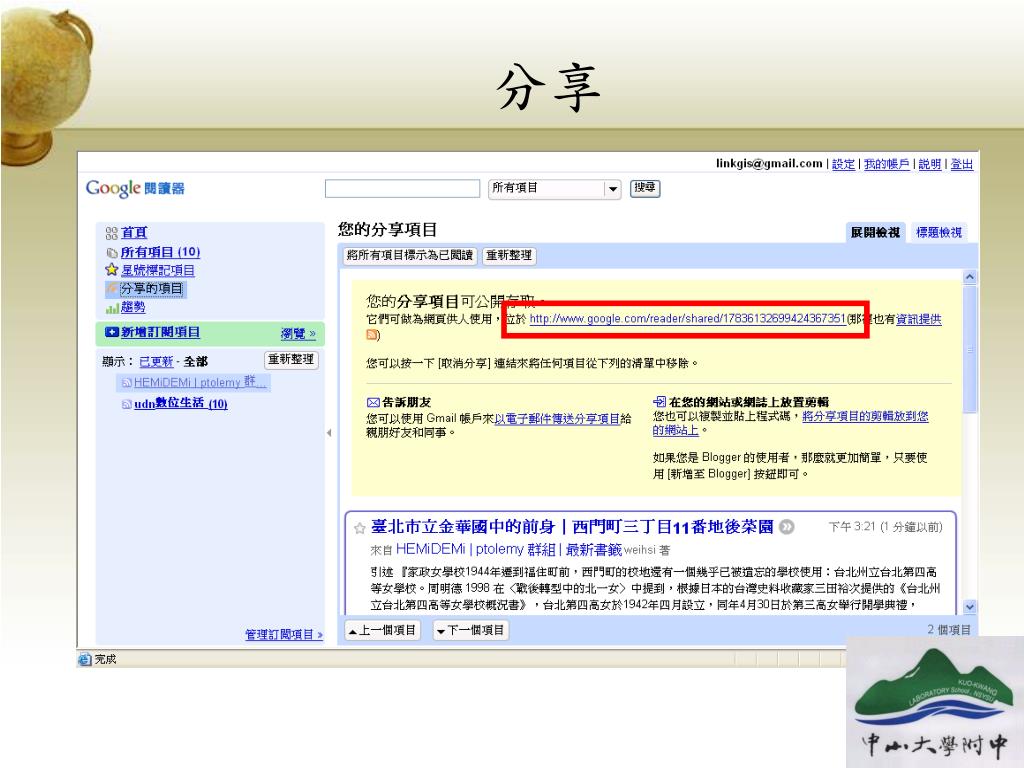Click the 搜尋 search button

[645, 188]
